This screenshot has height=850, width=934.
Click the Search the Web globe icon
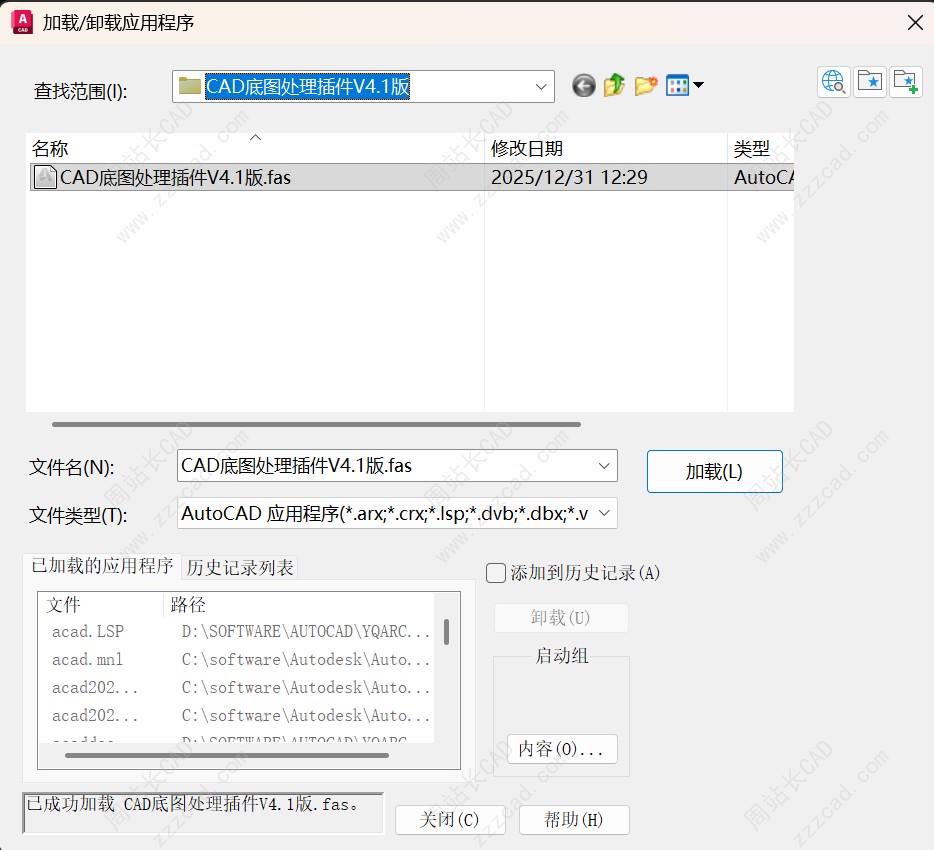pos(833,83)
